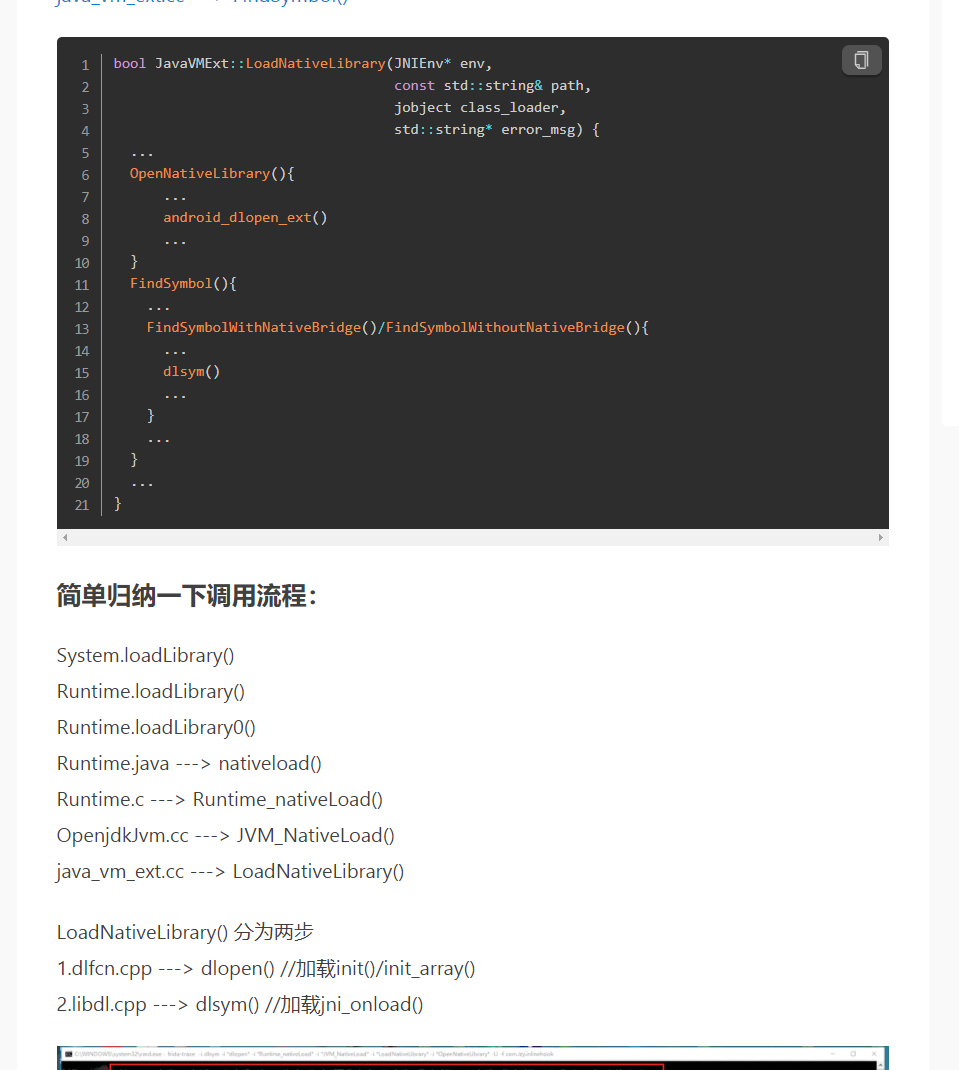Click the "简单归纳一下调用流程" heading
Image resolution: width=959 pixels, height=1070 pixels.
187,597
